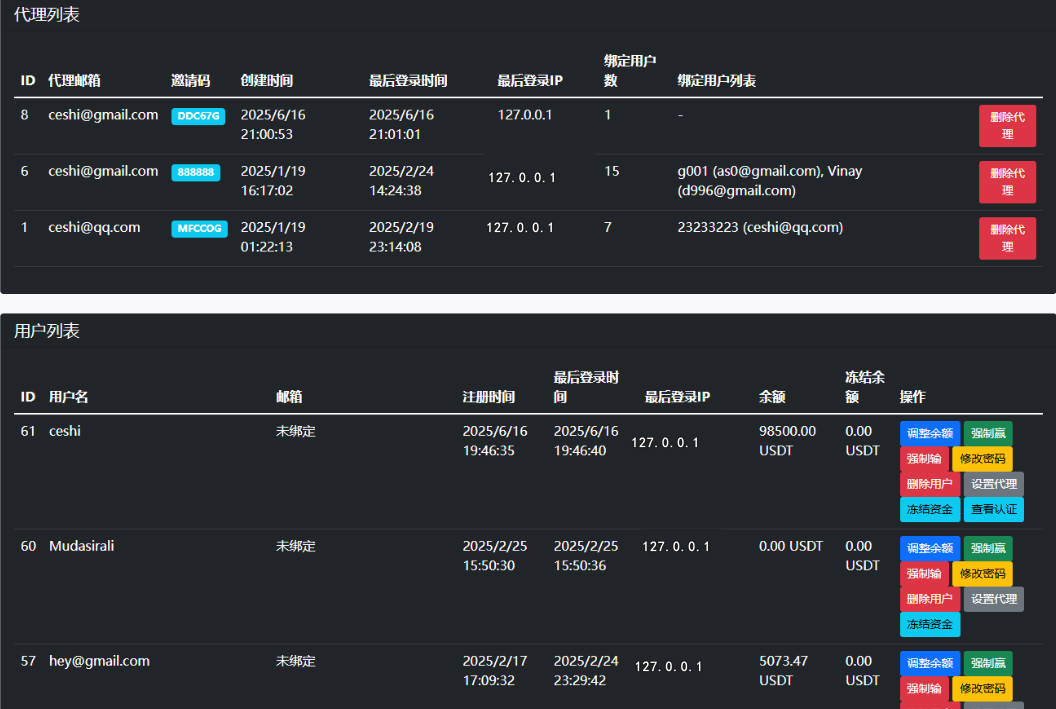Screen dimensions: 1056x709
Task: Open 设置代理 for user ceshi
Action: pos(993,484)
